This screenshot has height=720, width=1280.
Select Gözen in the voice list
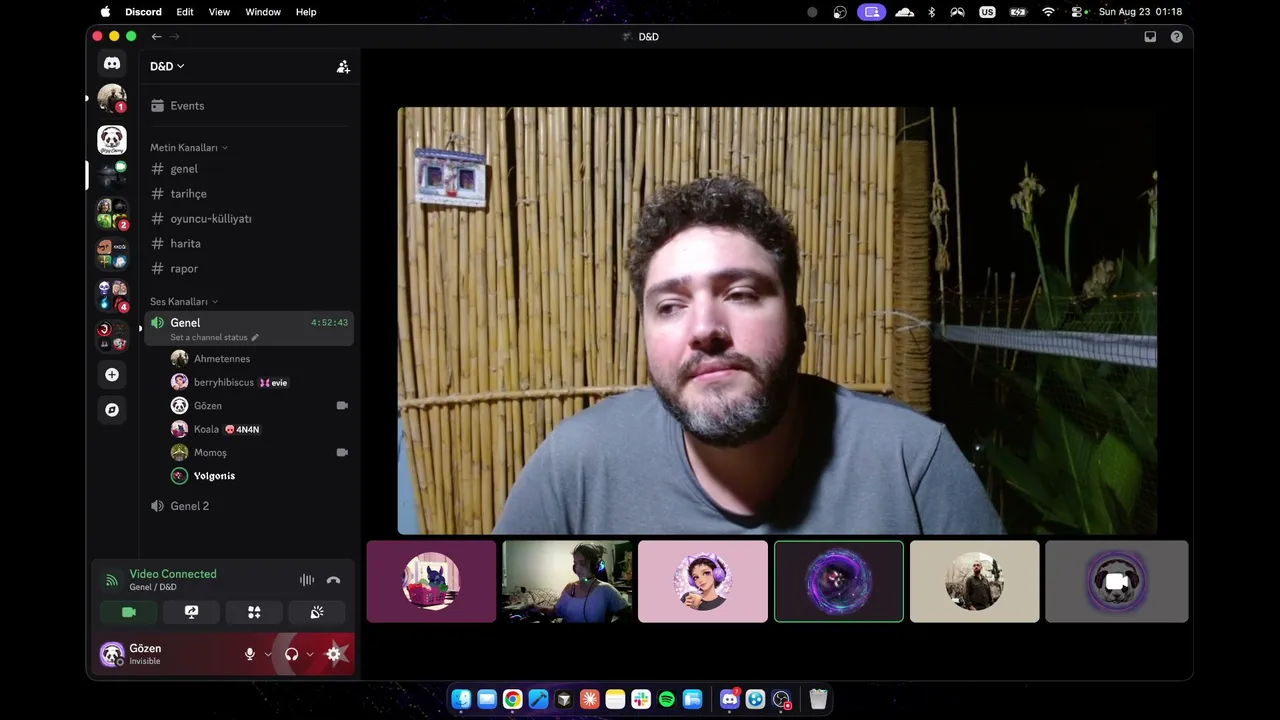tap(260, 406)
